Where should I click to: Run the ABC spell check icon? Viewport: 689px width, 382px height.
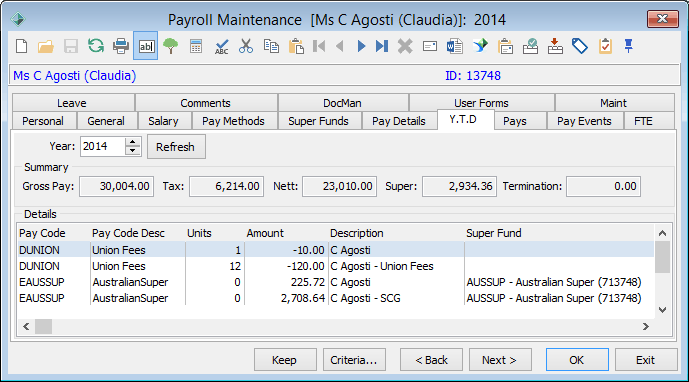pos(221,46)
